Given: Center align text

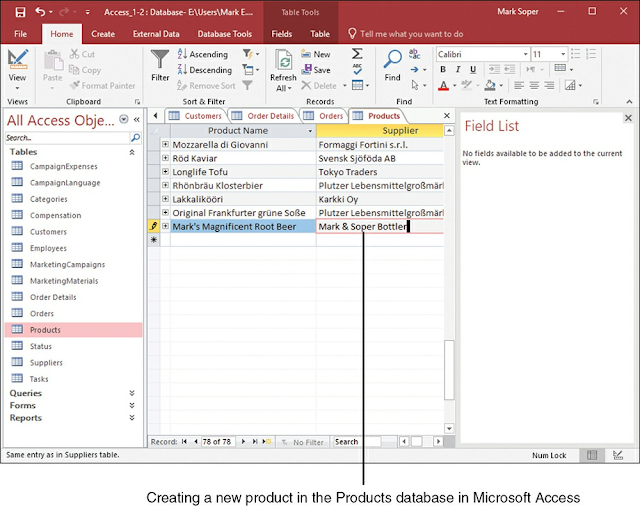Looking at the screenshot, I should click(534, 85).
